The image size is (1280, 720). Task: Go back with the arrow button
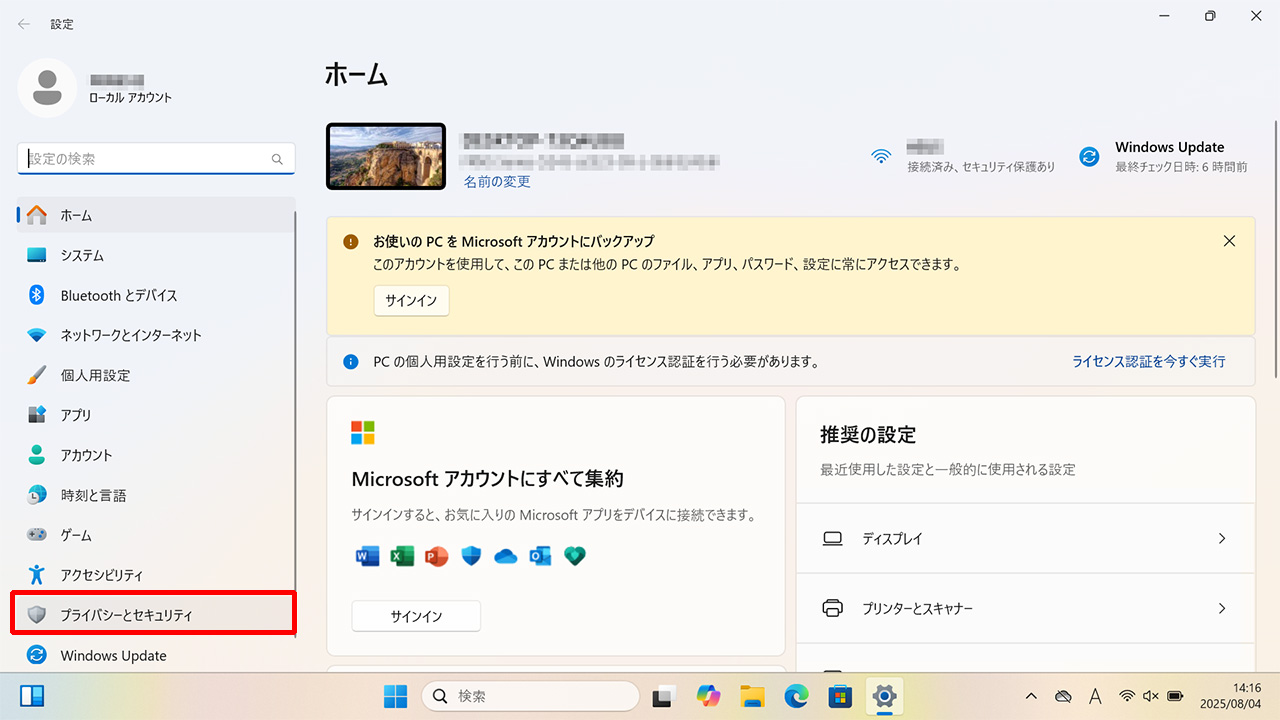click(24, 24)
